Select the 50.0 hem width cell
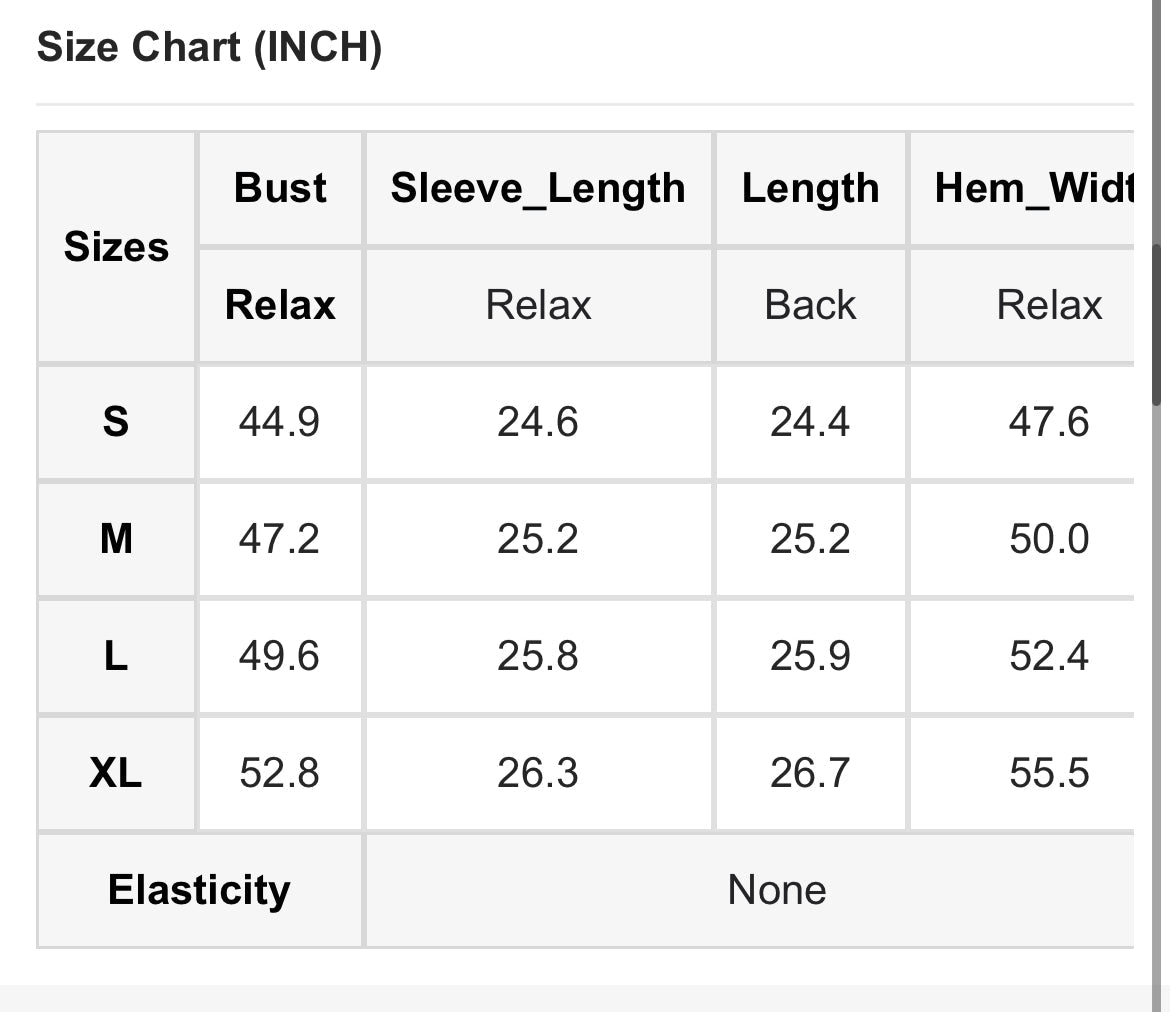 pos(1048,539)
